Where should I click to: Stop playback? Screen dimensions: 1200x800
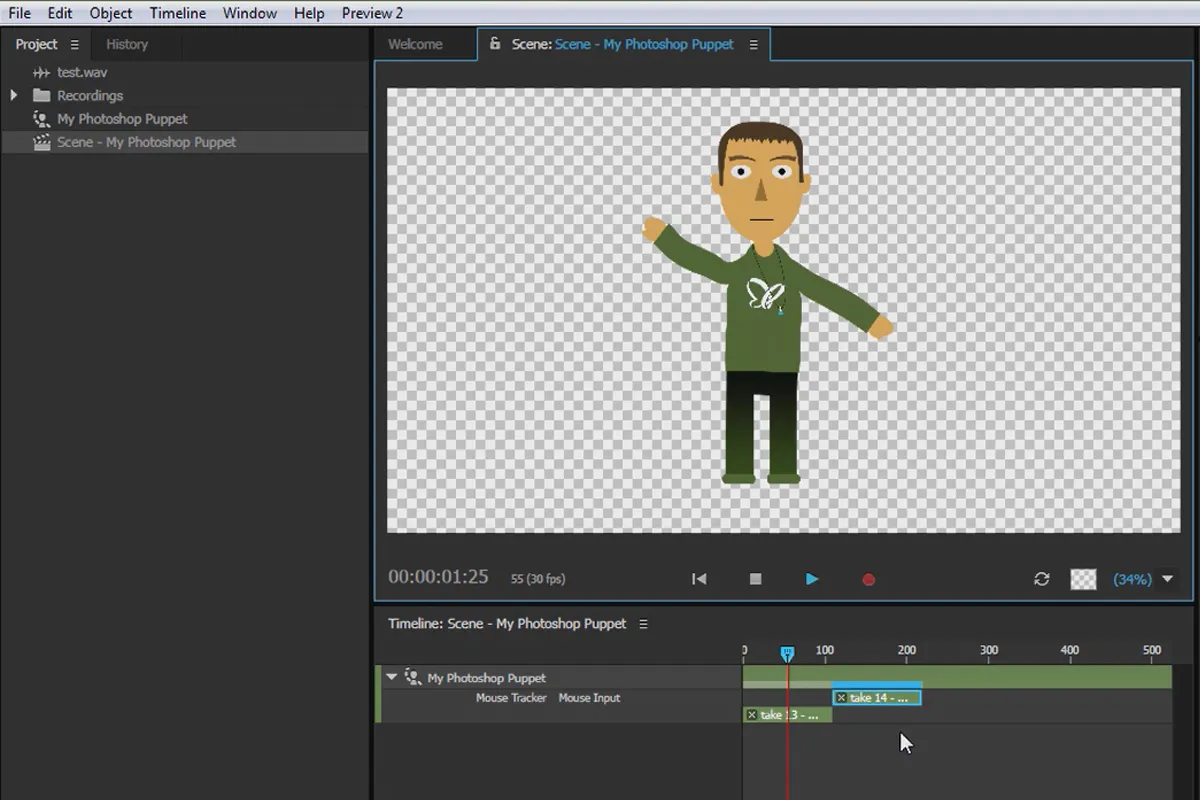pyautogui.click(x=756, y=579)
